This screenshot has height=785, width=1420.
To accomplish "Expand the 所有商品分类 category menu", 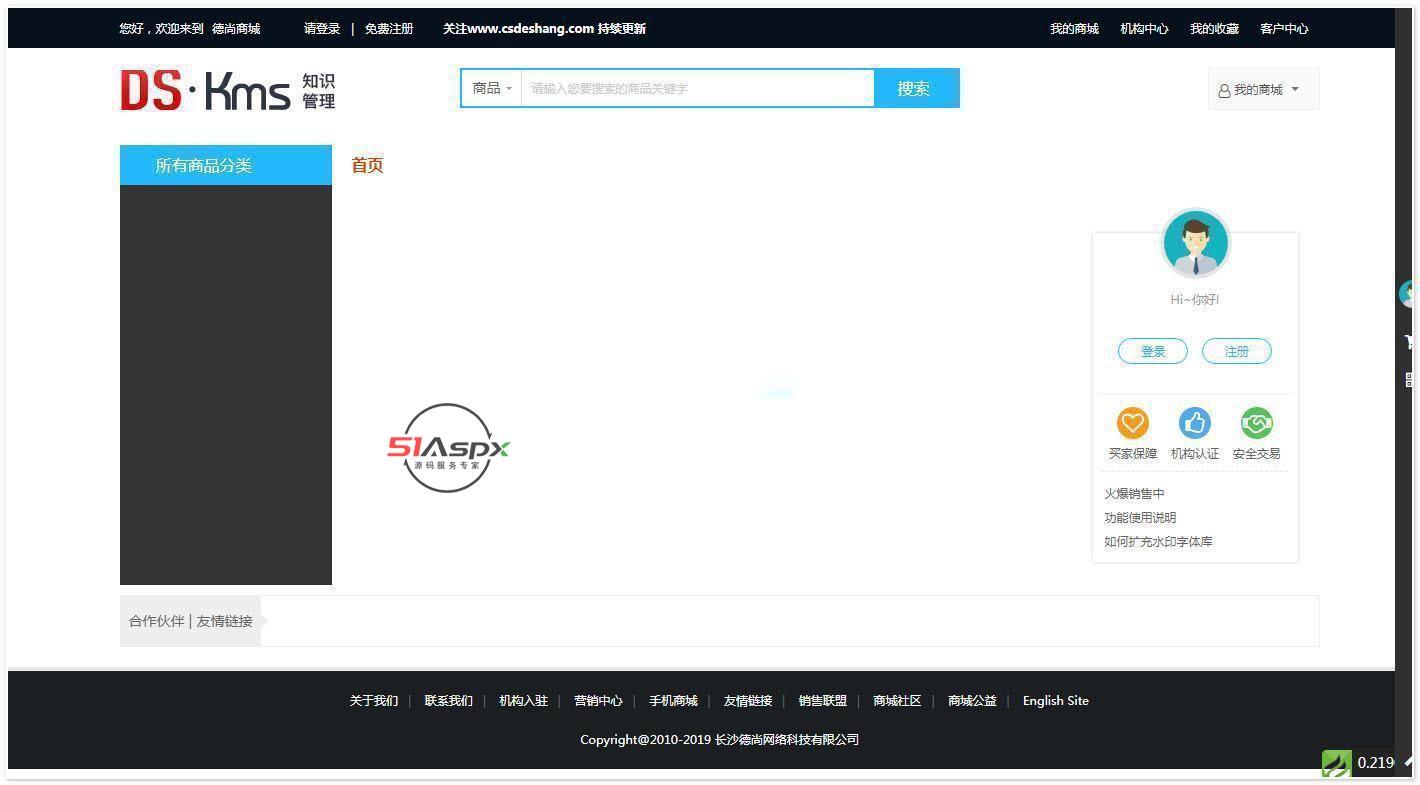I will coord(225,165).
